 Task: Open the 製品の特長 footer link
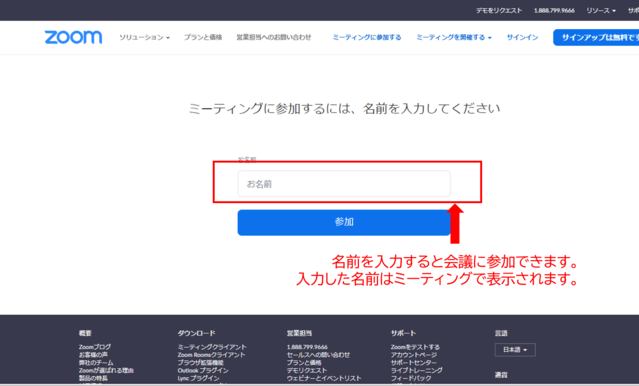93,378
